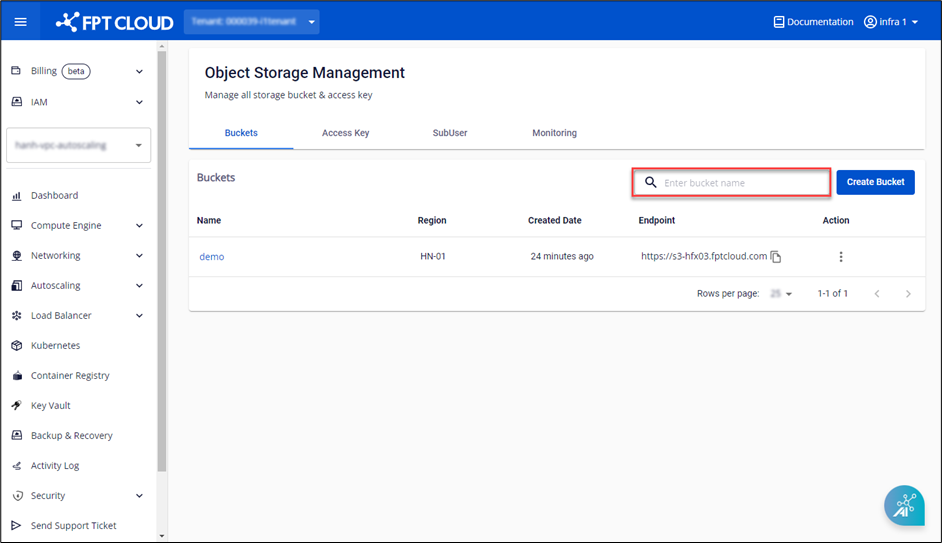Click the Activity Log icon
Image resolution: width=942 pixels, height=543 pixels.
[17, 466]
